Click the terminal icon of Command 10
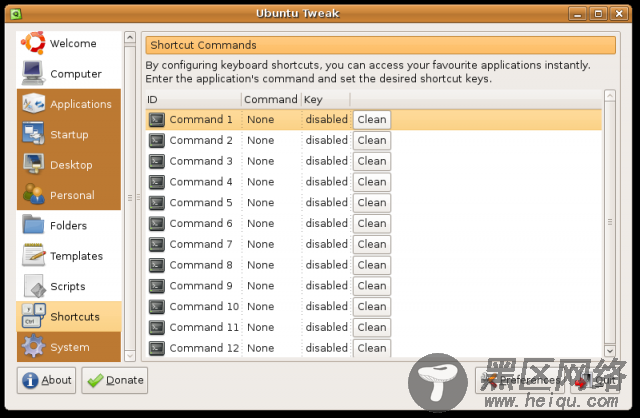The width and height of the screenshot is (640, 418). click(x=157, y=307)
